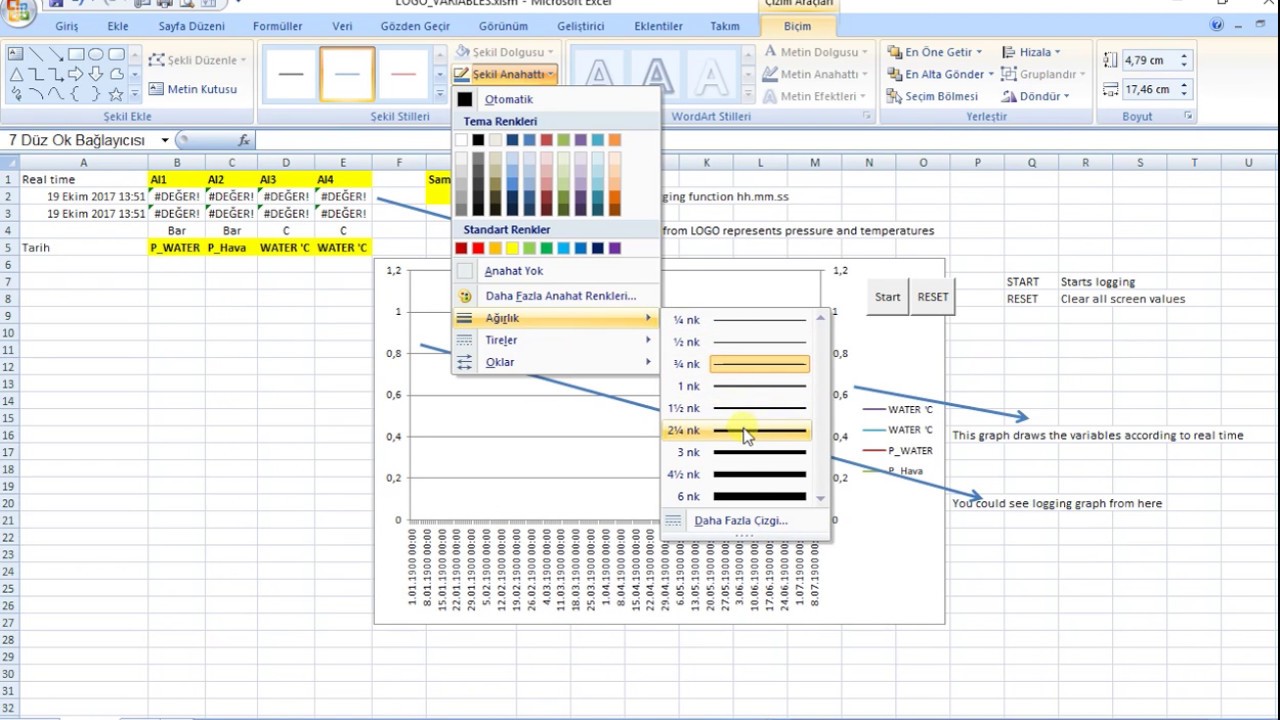Select the Biçim drawing tools tab
The image size is (1280, 720).
[x=797, y=26]
